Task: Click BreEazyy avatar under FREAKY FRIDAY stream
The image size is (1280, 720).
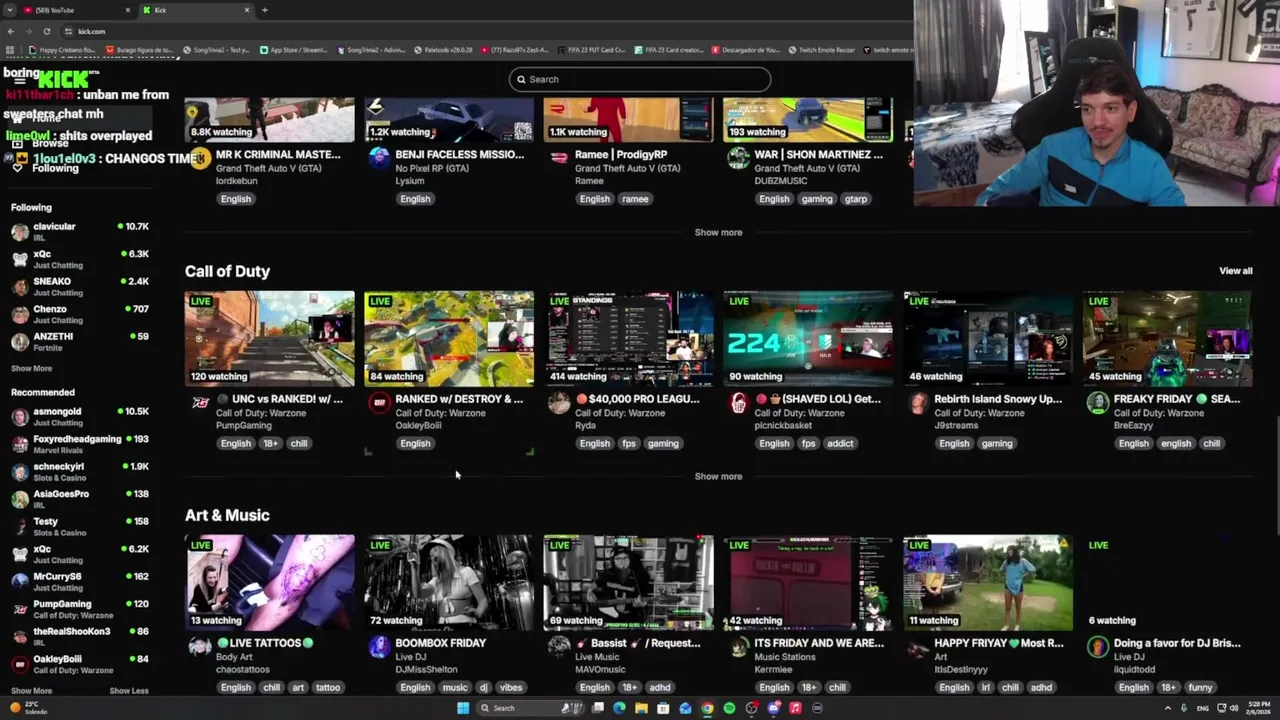Action: pyautogui.click(x=1098, y=403)
